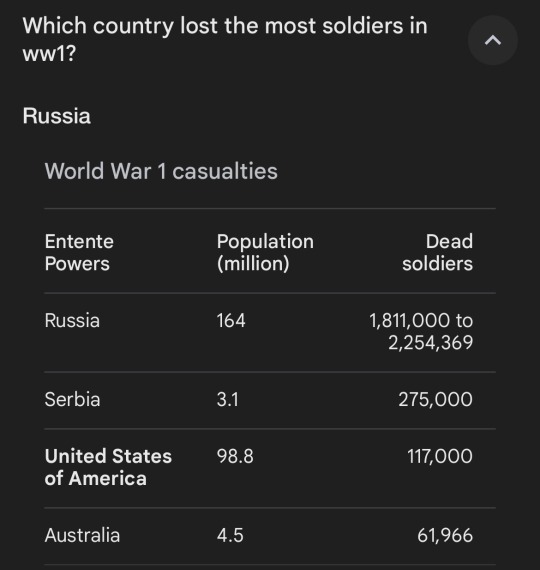Click the 'World War 1 casualties' table title
The height and width of the screenshot is (570, 540).
pyautogui.click(x=161, y=171)
